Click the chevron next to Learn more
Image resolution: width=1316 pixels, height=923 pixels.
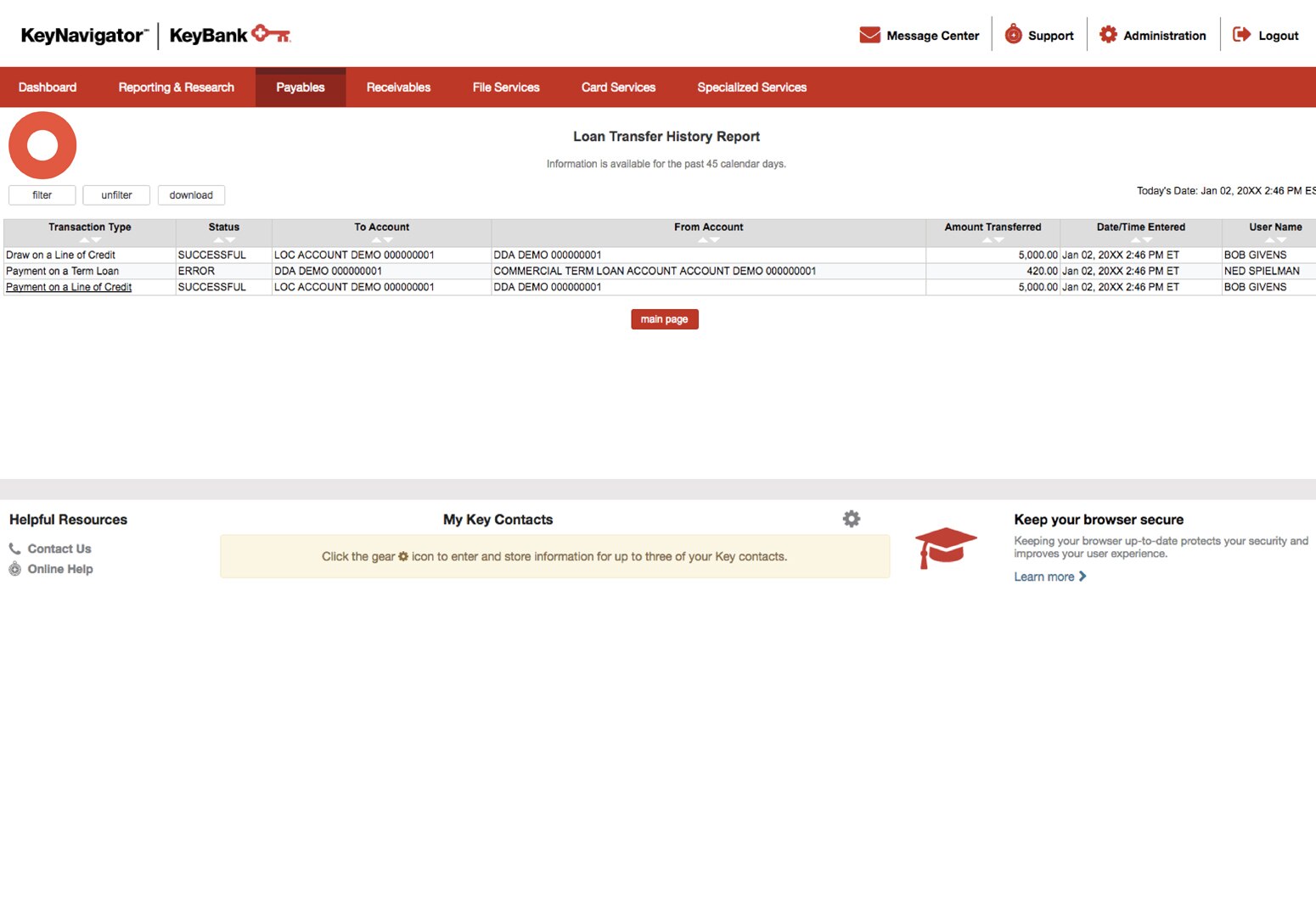1083,577
